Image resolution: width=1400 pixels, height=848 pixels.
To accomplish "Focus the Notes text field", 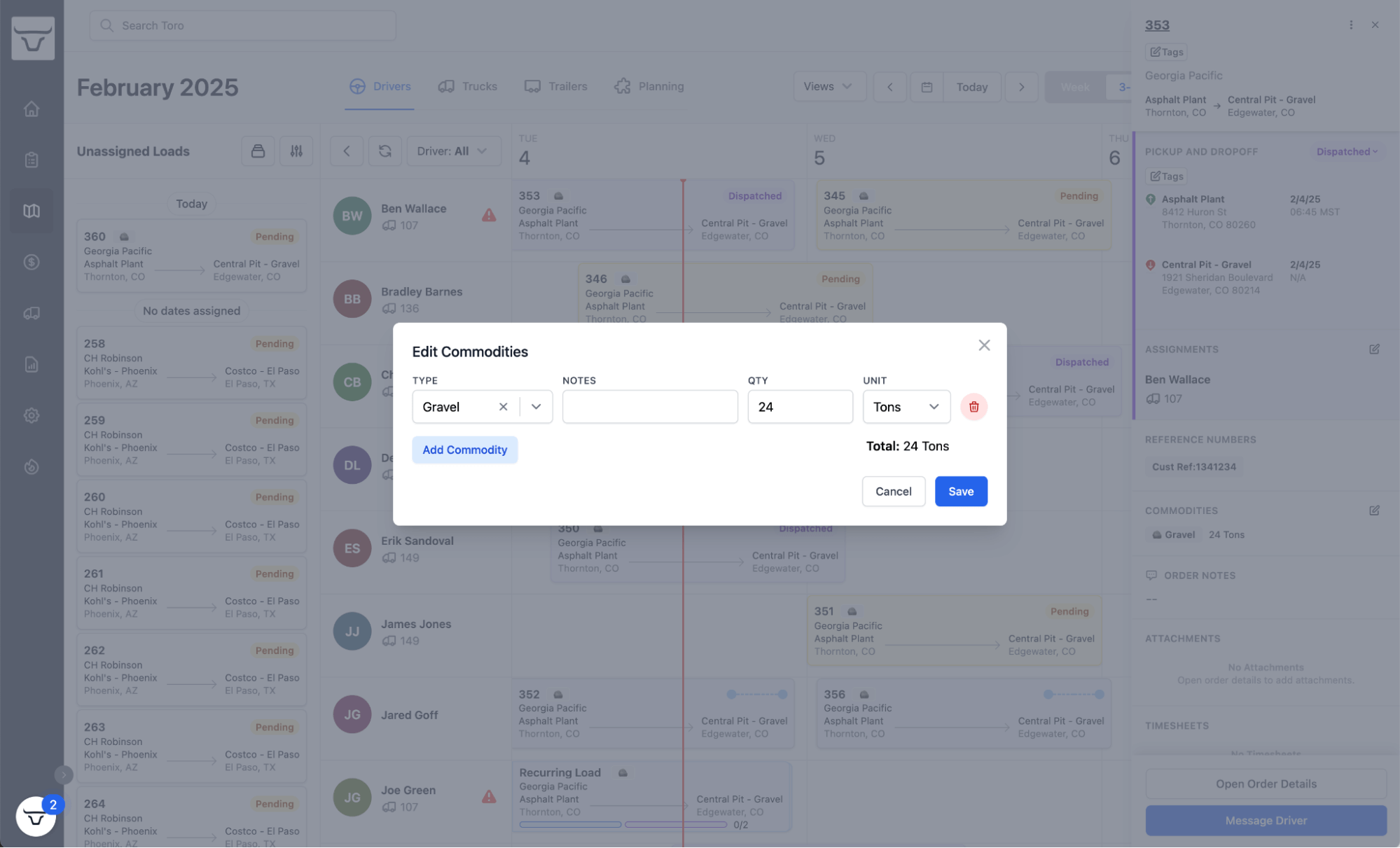I will (649, 407).
